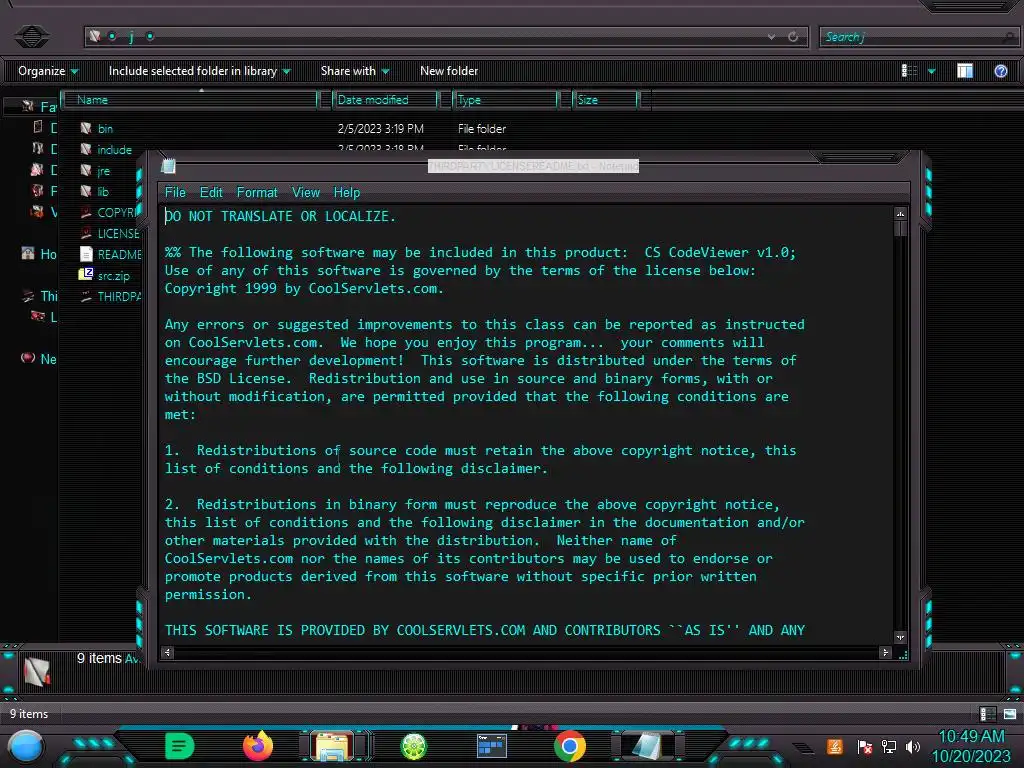Viewport: 1024px width, 768px height.
Task: Select the lib folder
Action: (103, 191)
